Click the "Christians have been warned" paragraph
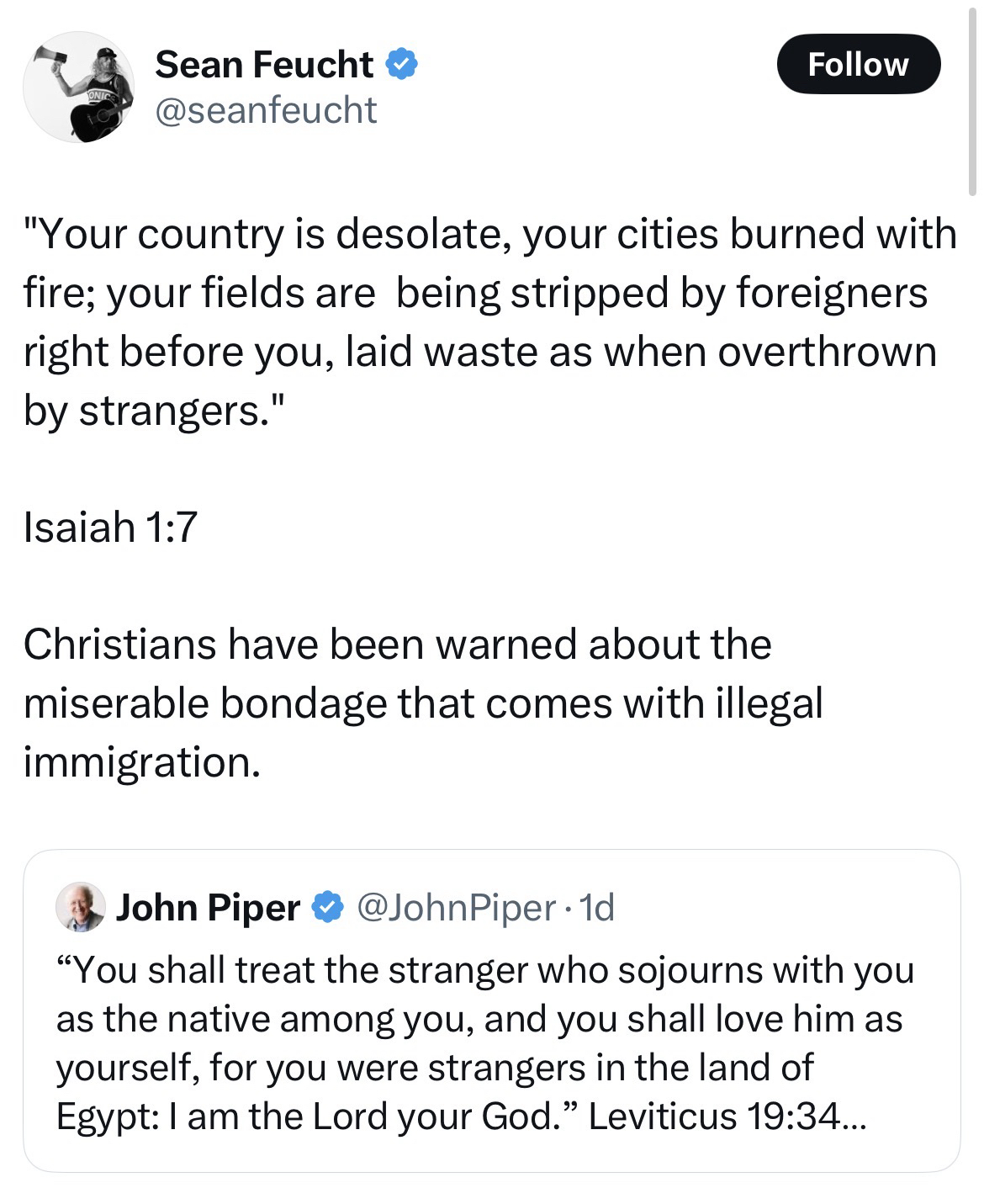This screenshot has height=1204, width=984. click(421, 702)
